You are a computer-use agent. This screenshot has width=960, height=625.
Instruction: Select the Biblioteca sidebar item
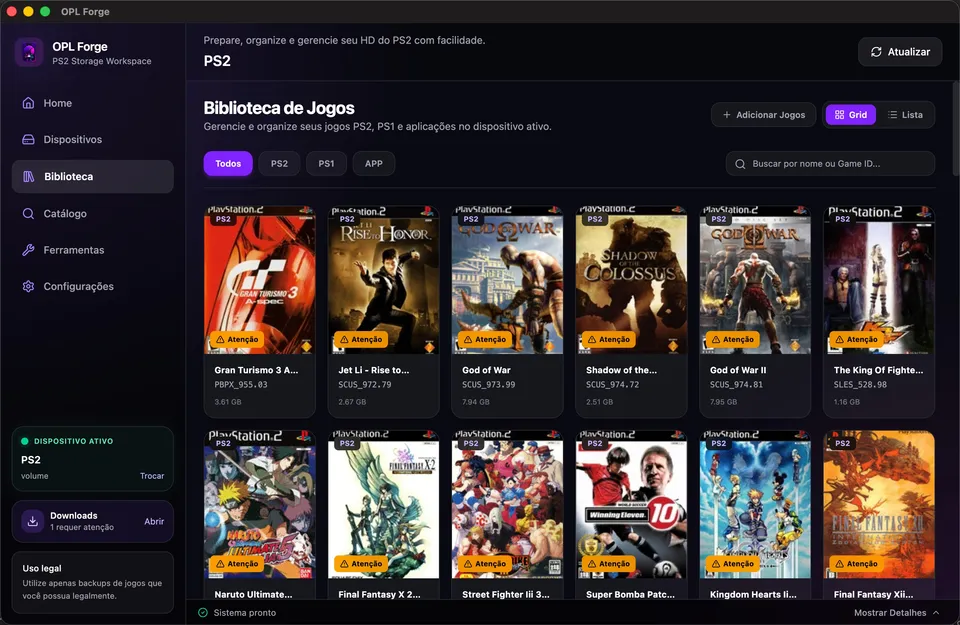coord(92,176)
